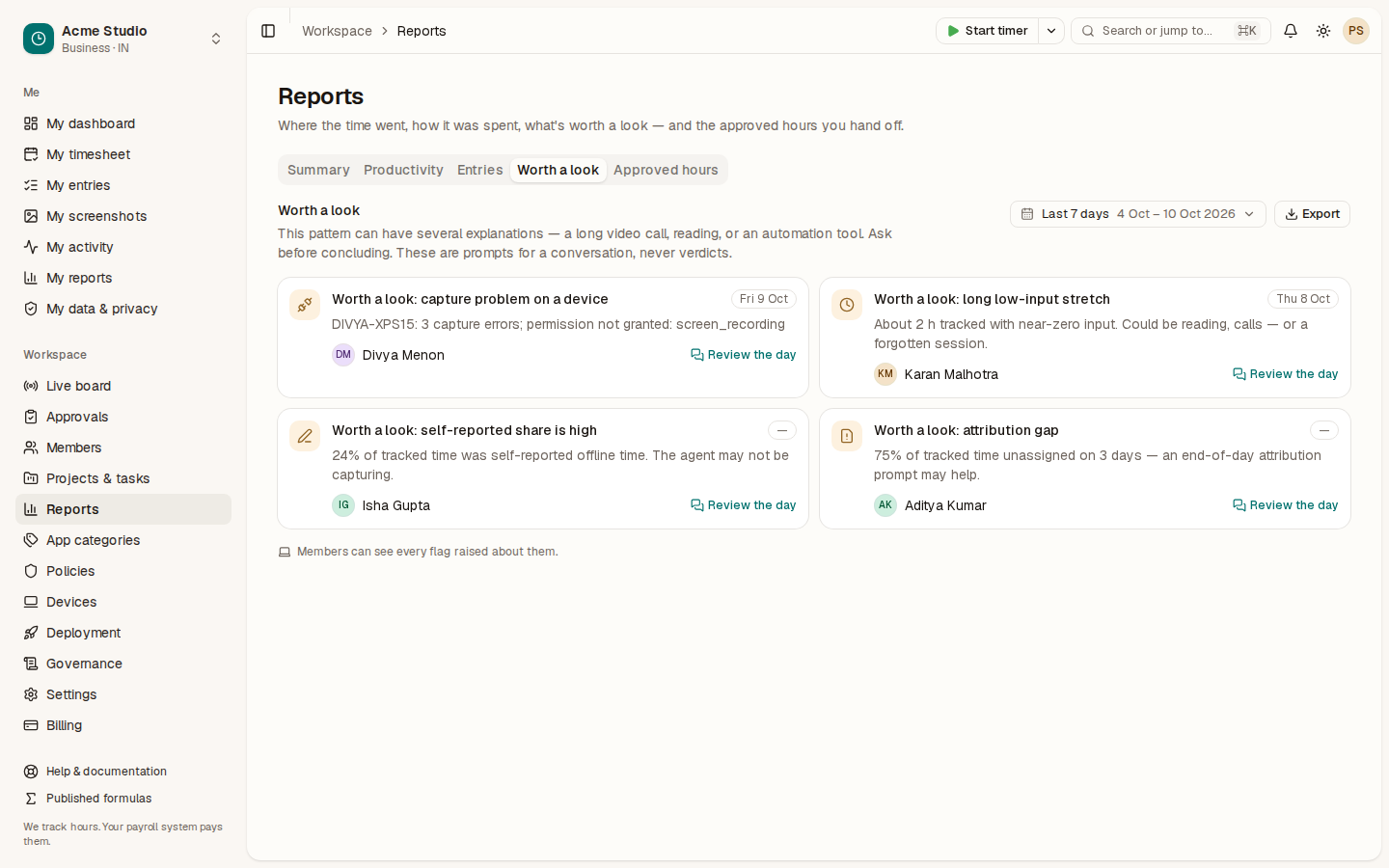Switch to the Summary tab
1389x868 pixels.
(318, 170)
